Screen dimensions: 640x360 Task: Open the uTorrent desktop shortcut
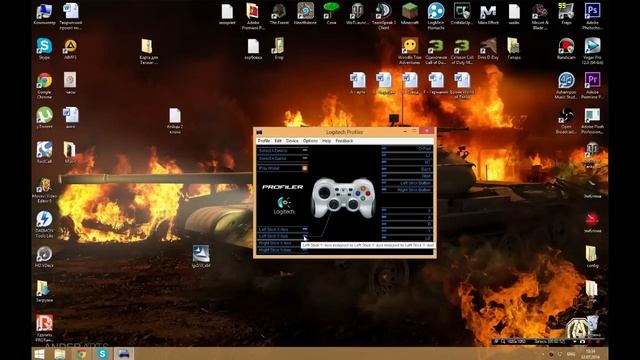[44, 118]
